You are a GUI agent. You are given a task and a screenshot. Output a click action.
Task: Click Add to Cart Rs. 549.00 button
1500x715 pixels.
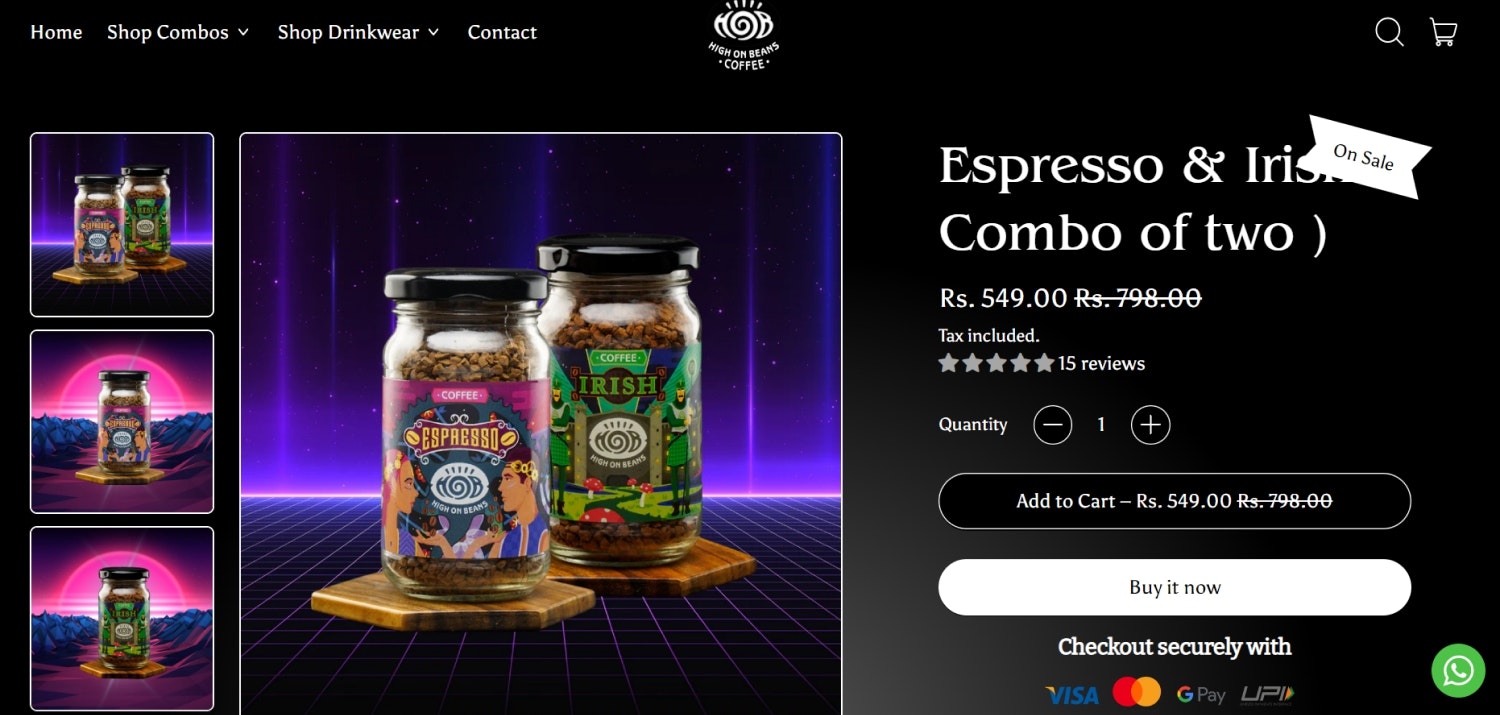pos(1174,501)
